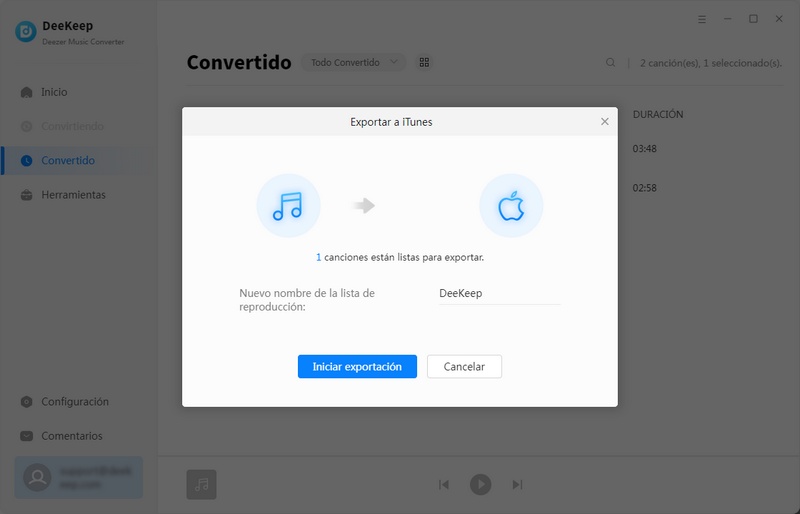The height and width of the screenshot is (514, 800).
Task: Click the DURACIÓN column header
Action: pyautogui.click(x=658, y=114)
